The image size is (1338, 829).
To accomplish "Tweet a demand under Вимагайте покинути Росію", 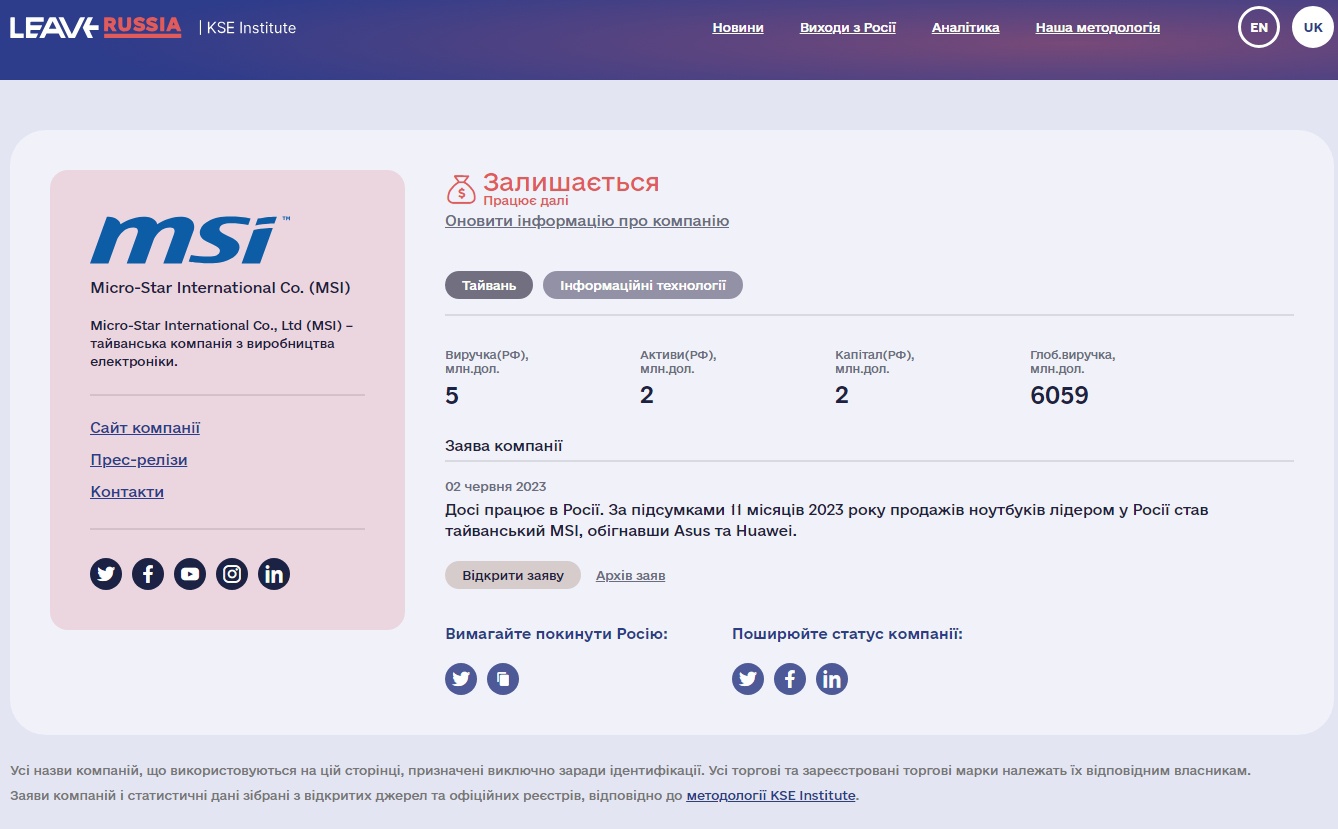I will point(461,679).
